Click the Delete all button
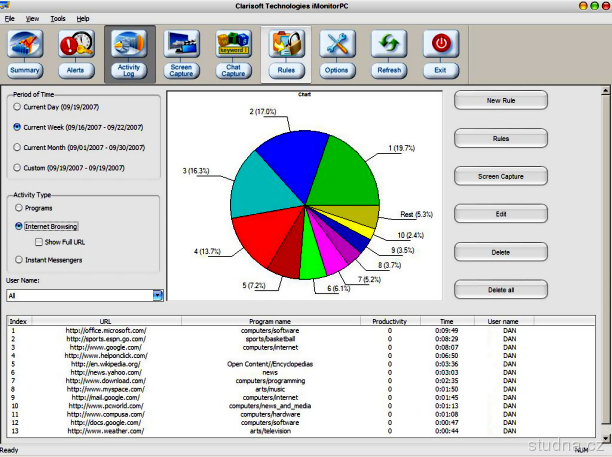Viewport: 612px width, 457px height. click(501, 289)
